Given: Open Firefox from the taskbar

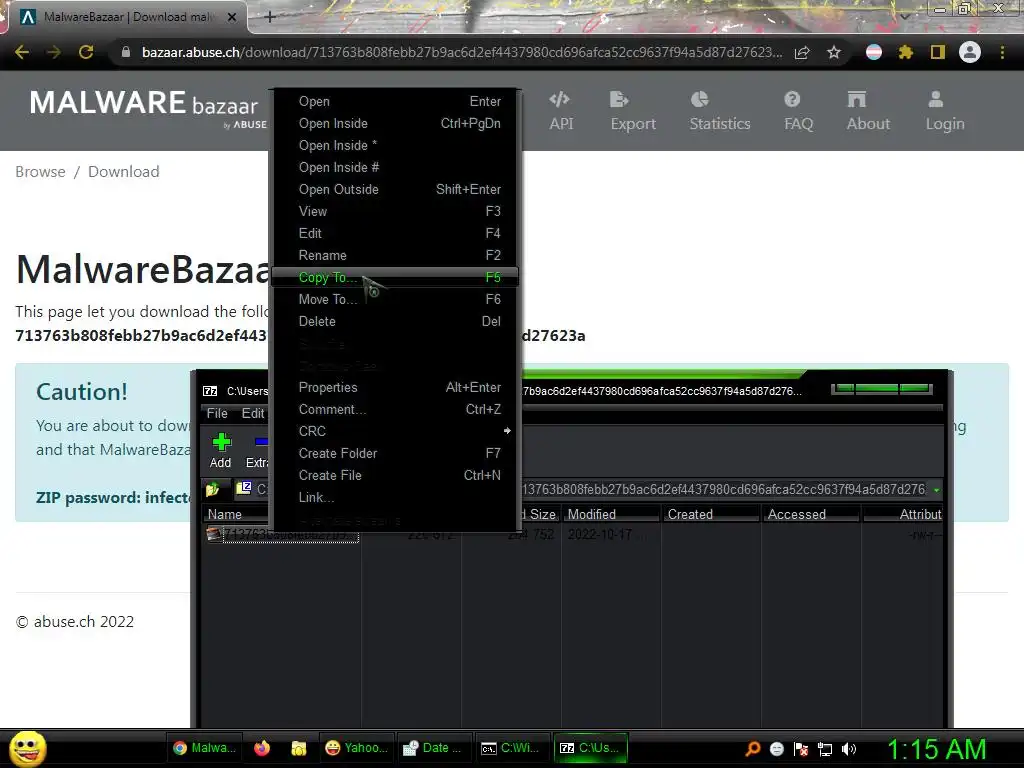Looking at the screenshot, I should [262, 748].
